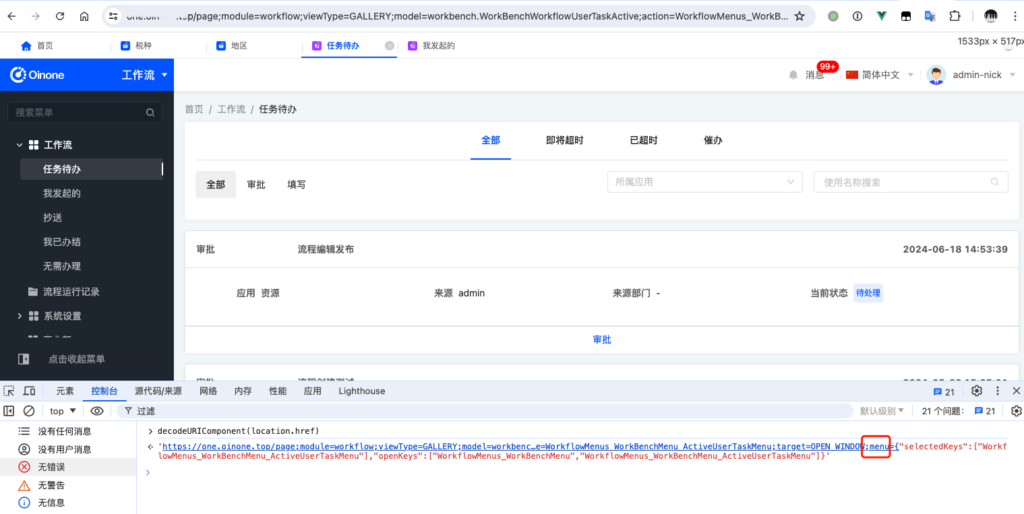This screenshot has width=1024, height=514.
Task: Click the Oinone logo
Action: 37,75
